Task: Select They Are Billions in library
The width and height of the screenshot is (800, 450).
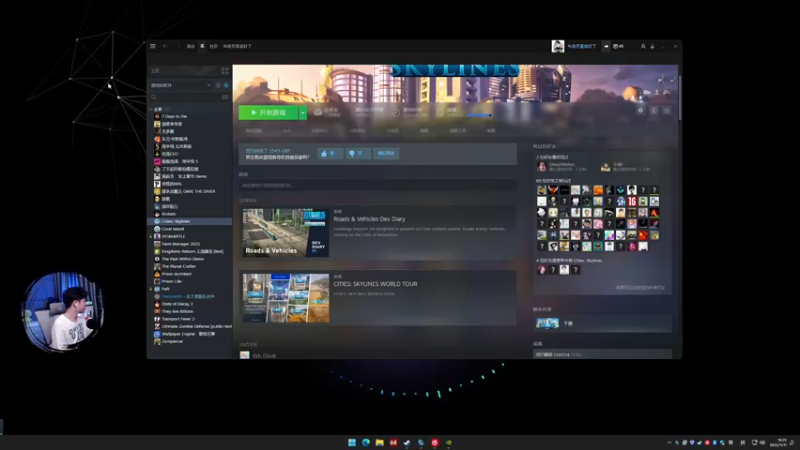Action: coord(177,311)
